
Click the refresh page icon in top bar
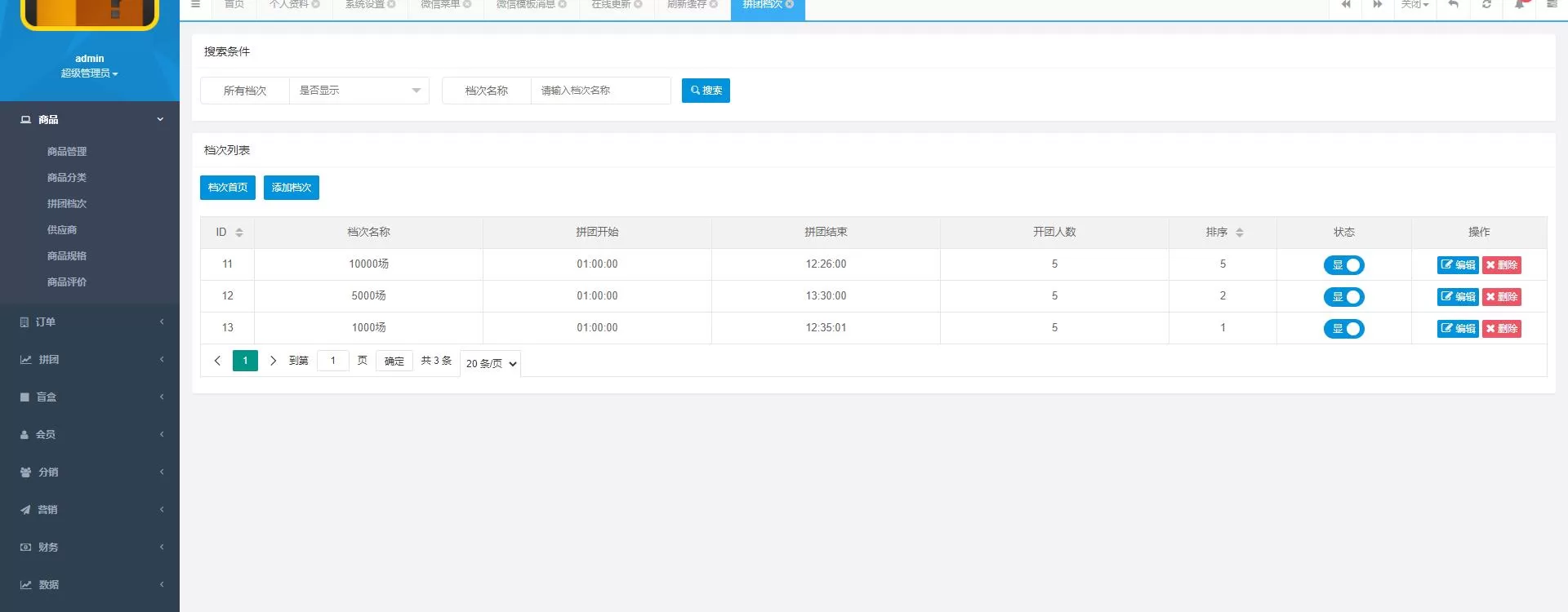coord(1486,5)
